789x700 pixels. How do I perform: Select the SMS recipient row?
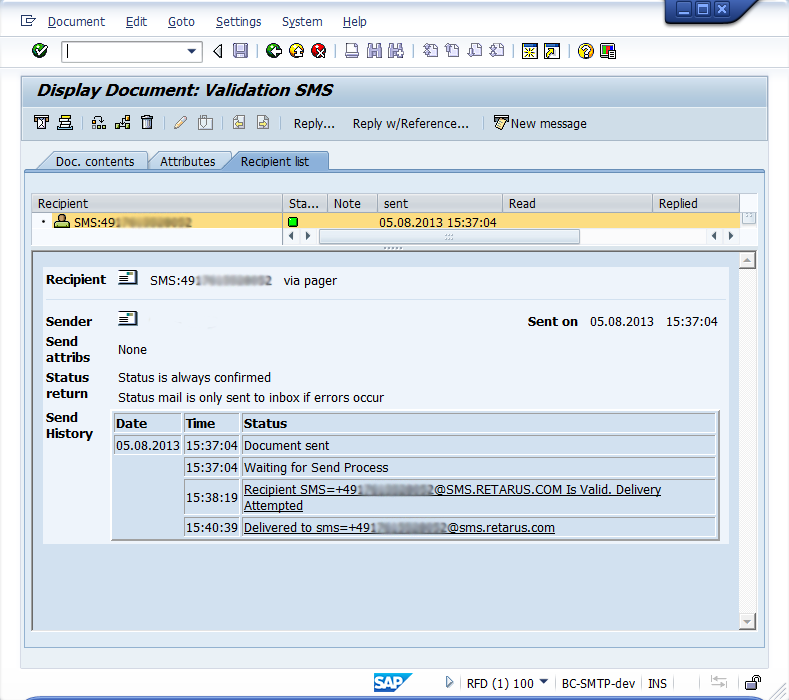132,222
